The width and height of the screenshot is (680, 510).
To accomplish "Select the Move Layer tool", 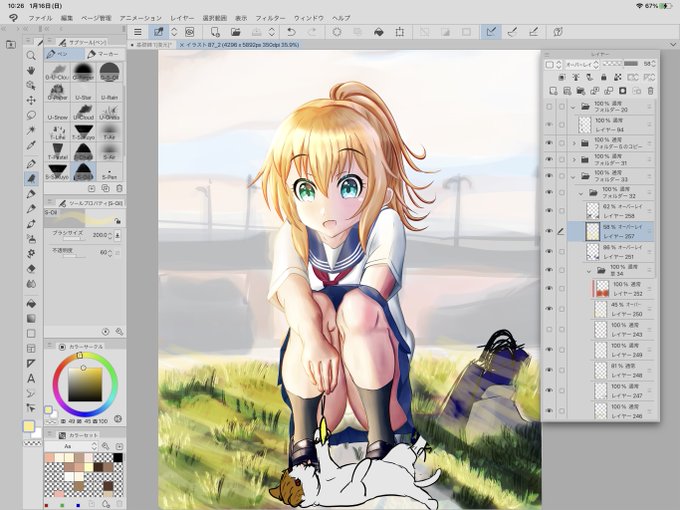I will (31, 100).
